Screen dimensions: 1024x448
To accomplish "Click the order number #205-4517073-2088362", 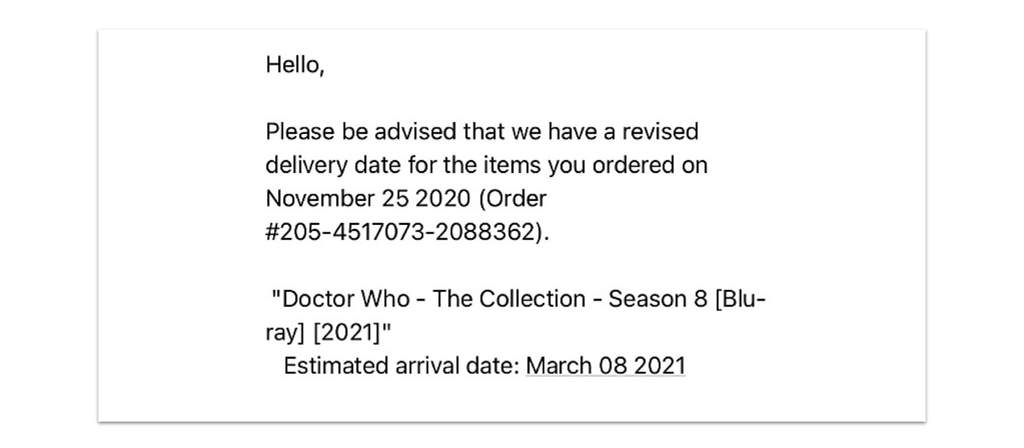I will coord(404,233).
